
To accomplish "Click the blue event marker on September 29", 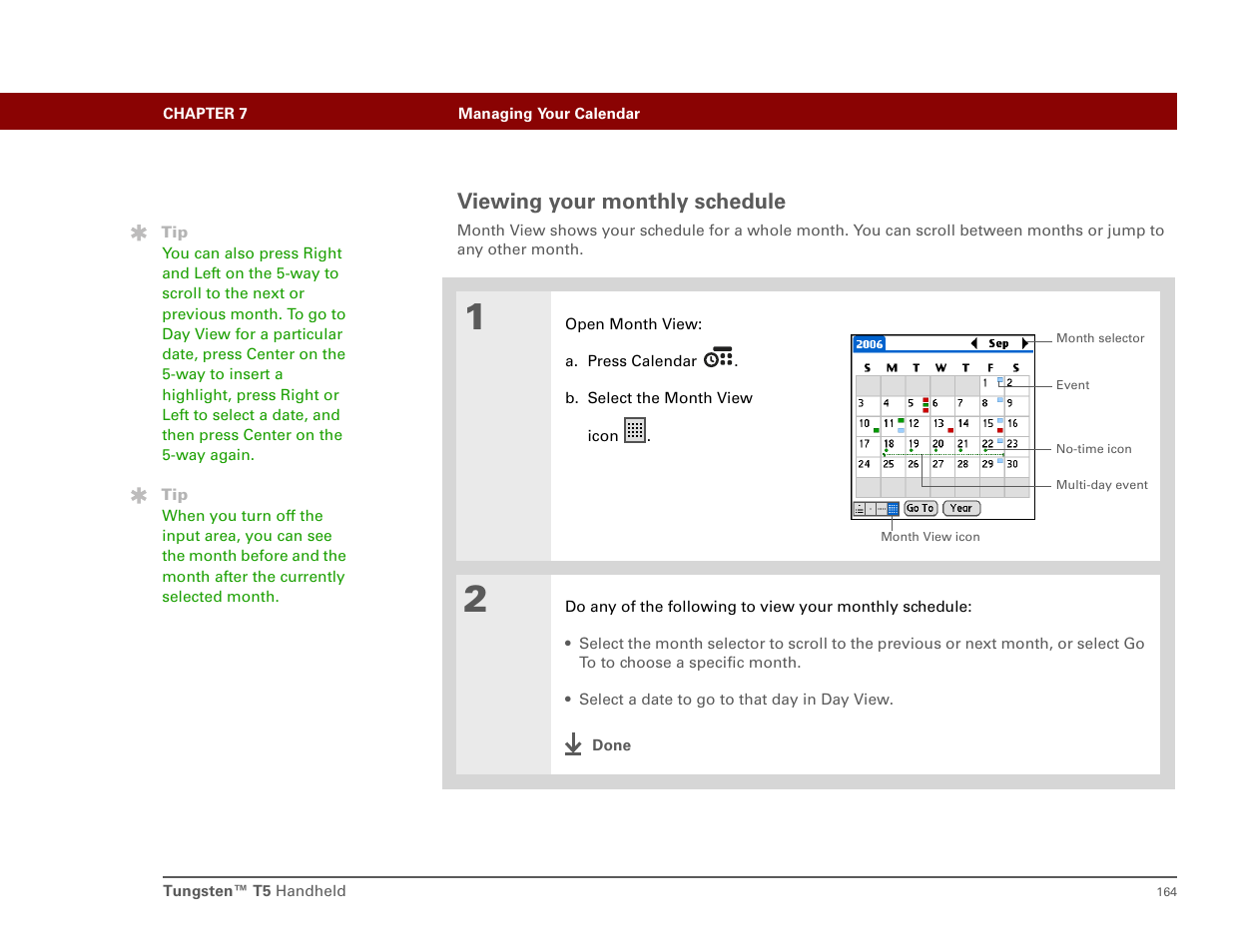I will 1000,460.
